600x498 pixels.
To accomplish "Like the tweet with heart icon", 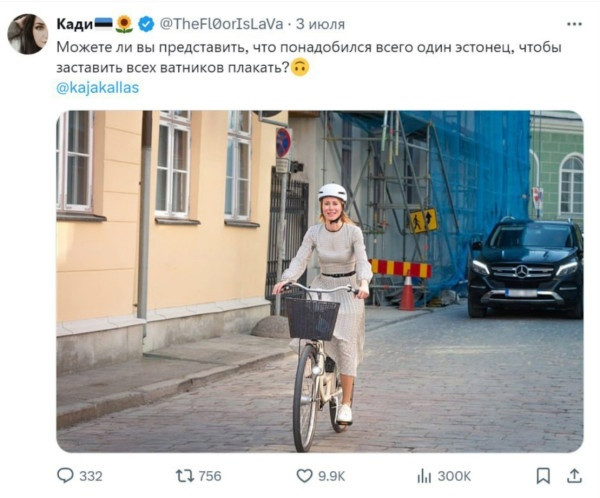I will point(305,476).
